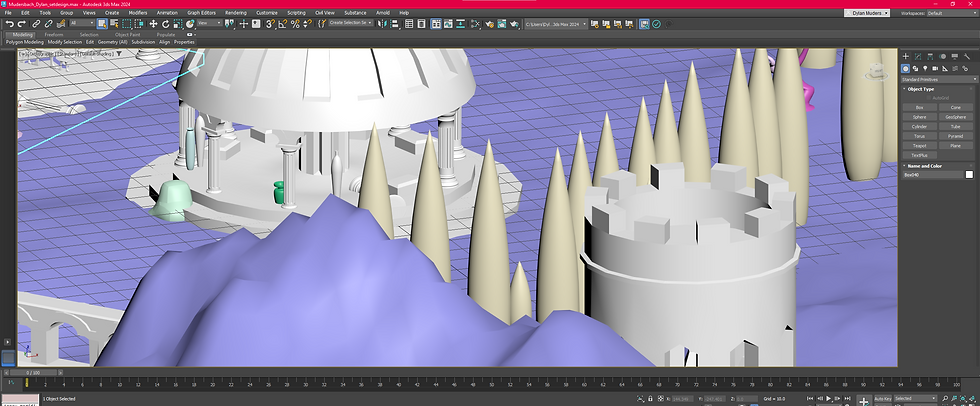This screenshot has height=406, width=980.
Task: Switch to the Freeform ribbon tab
Action: point(54,33)
